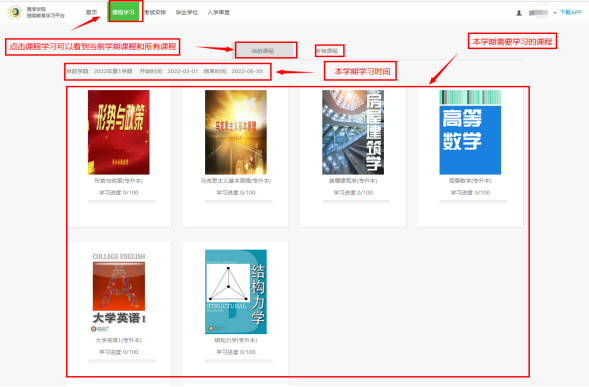589x387 pixels.
Task: Click the 开始时间 2022-03-01 text
Action: click(169, 71)
